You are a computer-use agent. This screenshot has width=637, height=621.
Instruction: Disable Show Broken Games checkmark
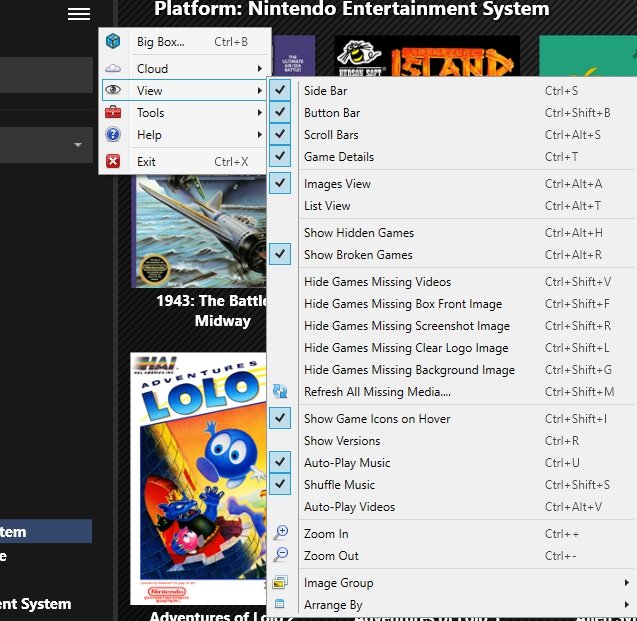coord(280,254)
